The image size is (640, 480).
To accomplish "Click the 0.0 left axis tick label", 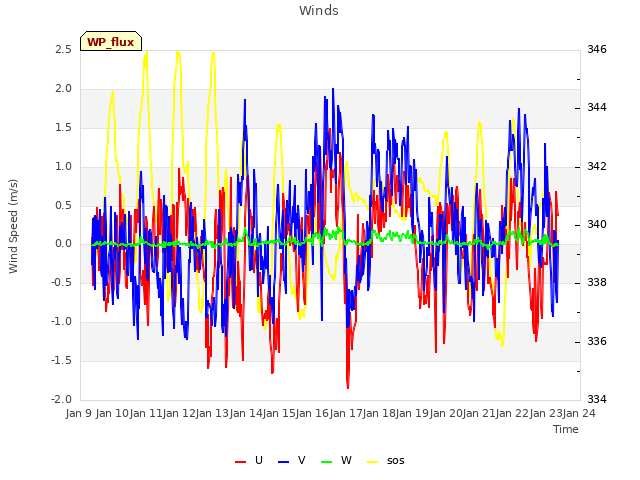I will pos(64,244).
